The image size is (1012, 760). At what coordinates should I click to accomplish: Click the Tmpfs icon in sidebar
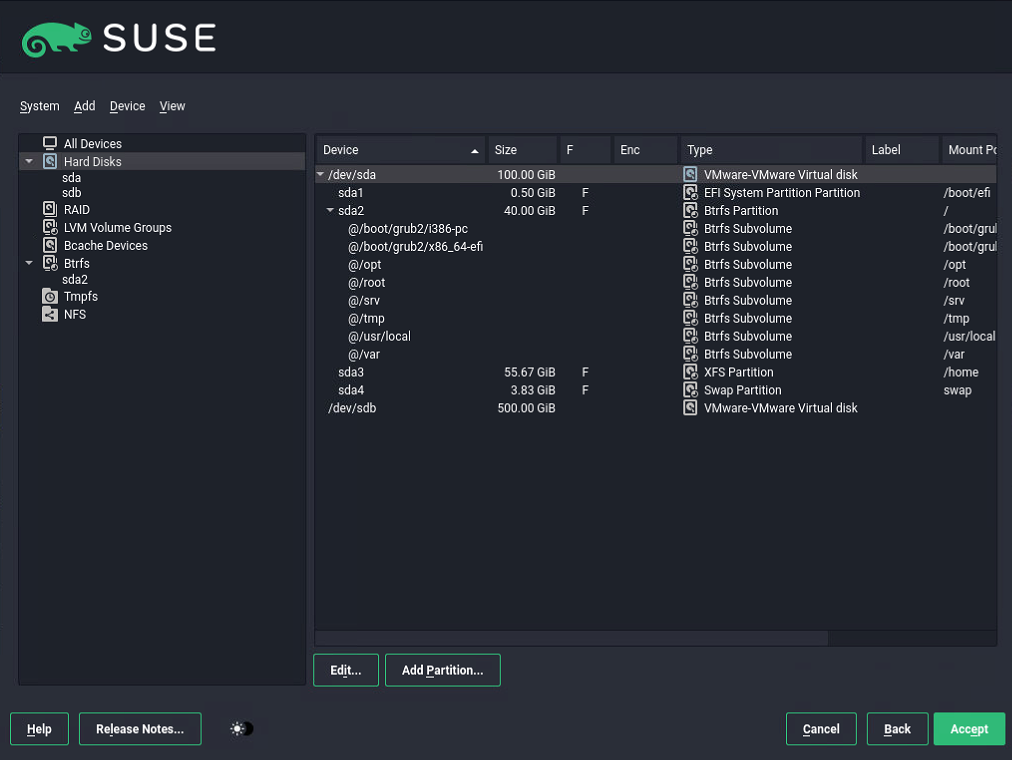pyautogui.click(x=50, y=296)
